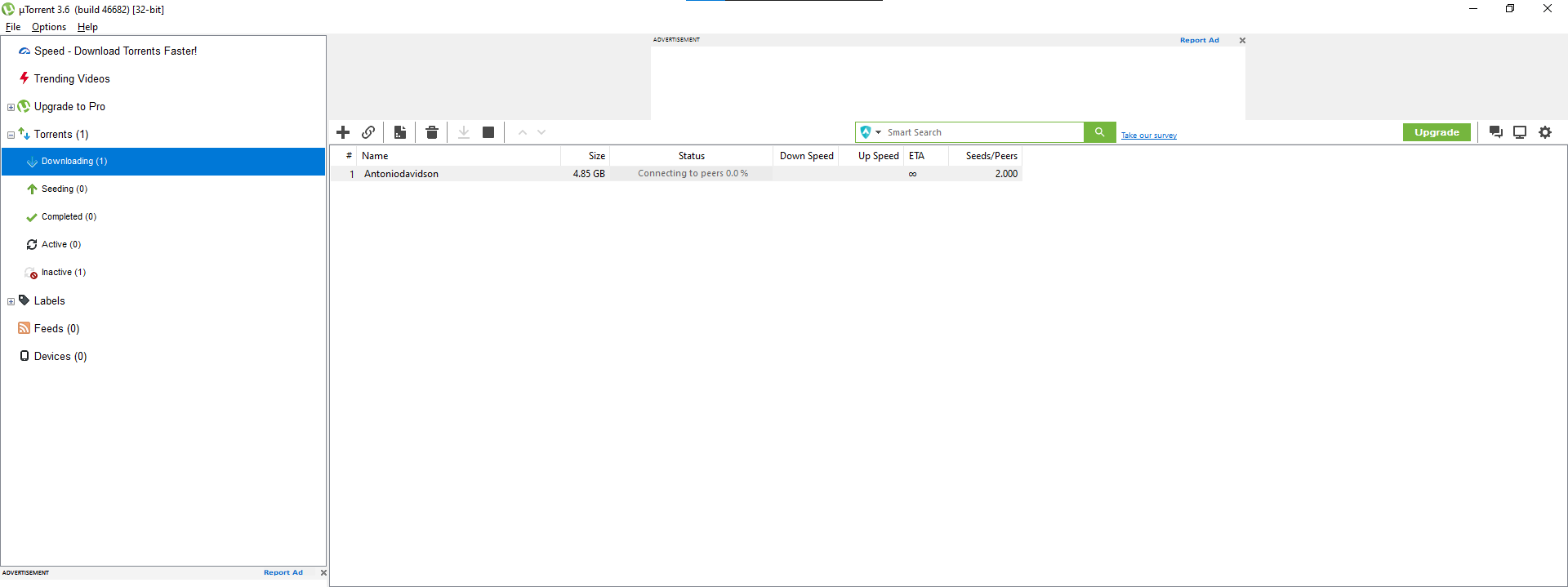
Task: Click inside the Smart Search field
Action: click(980, 132)
